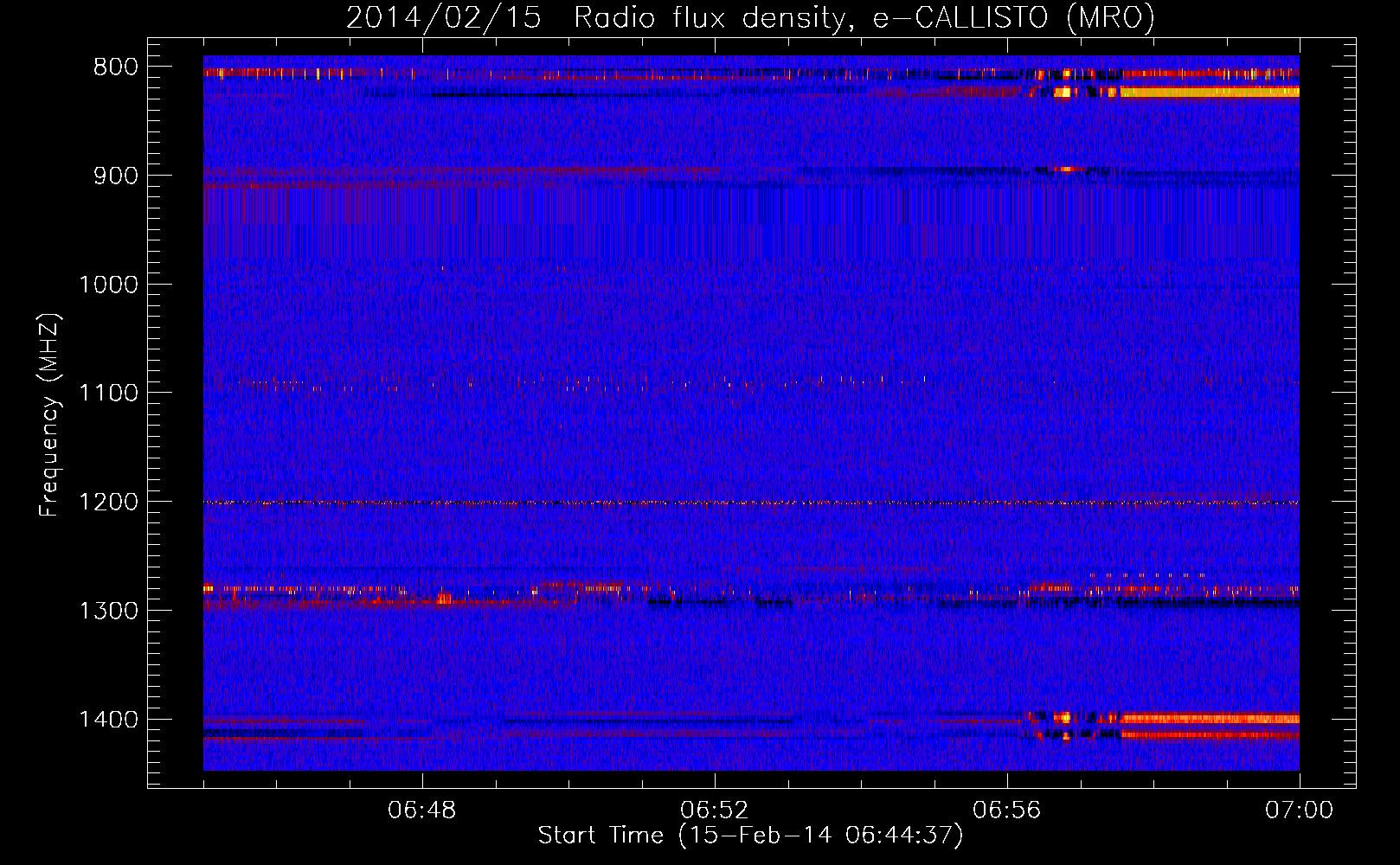This screenshot has height=865, width=1400.
Task: Click the 900 frequency axis label
Action: tap(115, 176)
